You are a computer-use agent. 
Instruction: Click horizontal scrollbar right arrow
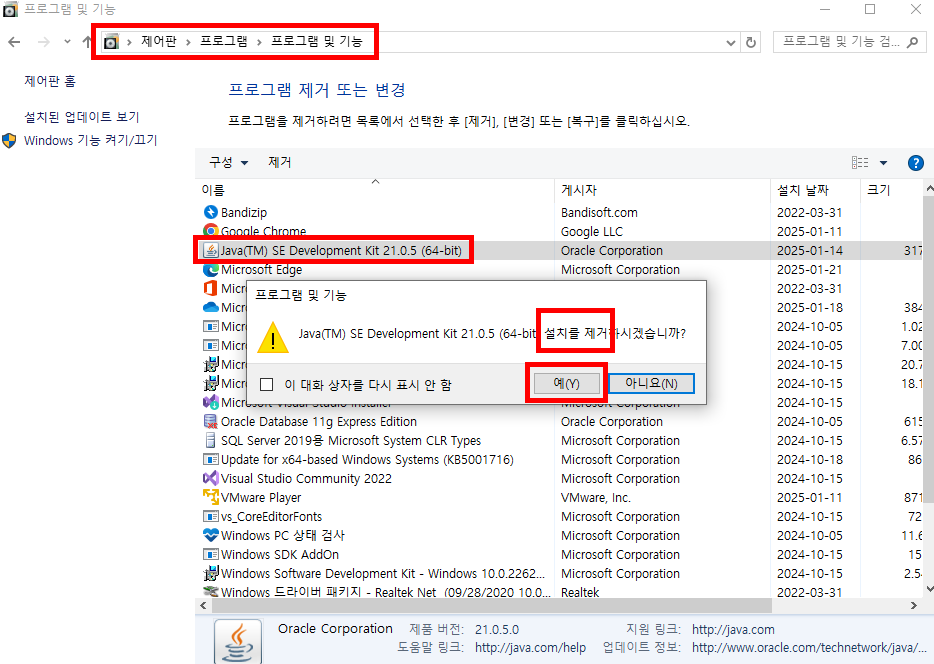pyautogui.click(x=914, y=606)
